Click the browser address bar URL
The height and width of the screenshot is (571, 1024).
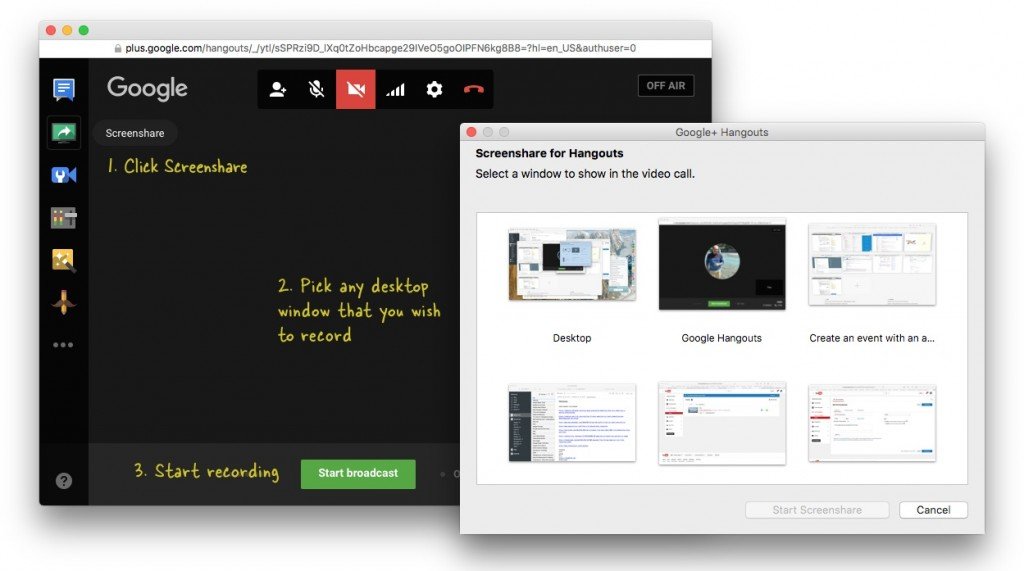point(380,48)
